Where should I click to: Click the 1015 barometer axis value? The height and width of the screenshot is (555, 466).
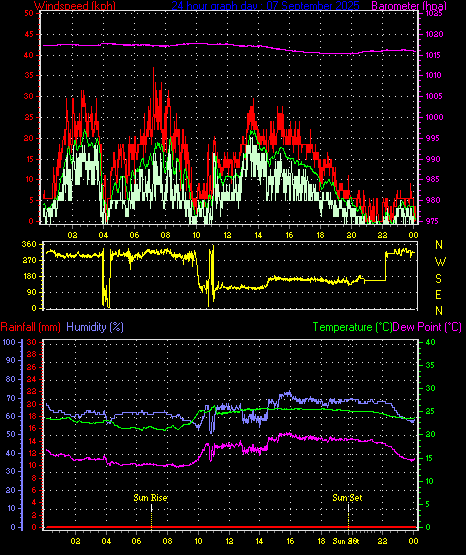(434, 55)
